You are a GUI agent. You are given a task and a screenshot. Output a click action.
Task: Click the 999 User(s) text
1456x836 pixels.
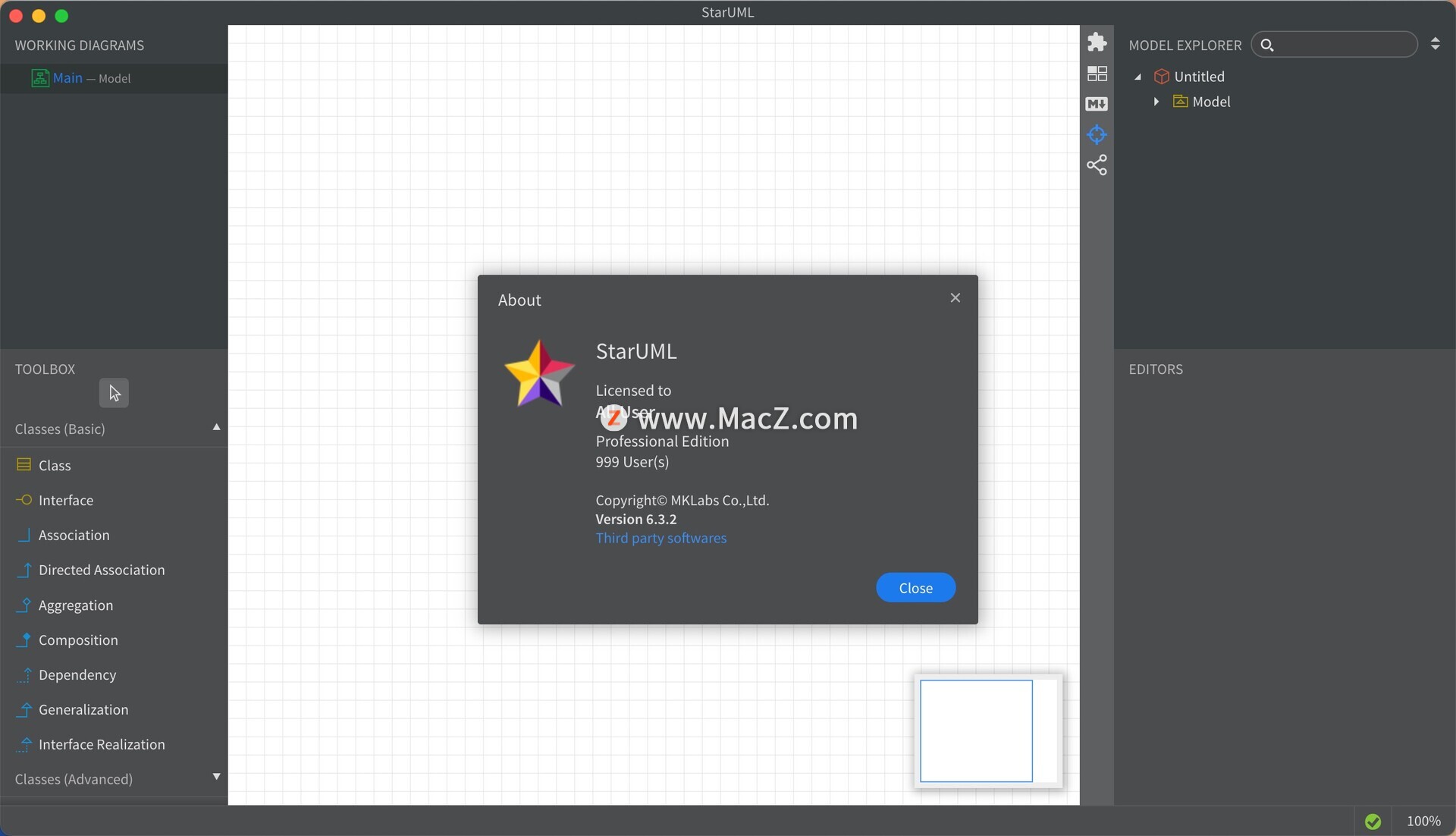coord(632,462)
